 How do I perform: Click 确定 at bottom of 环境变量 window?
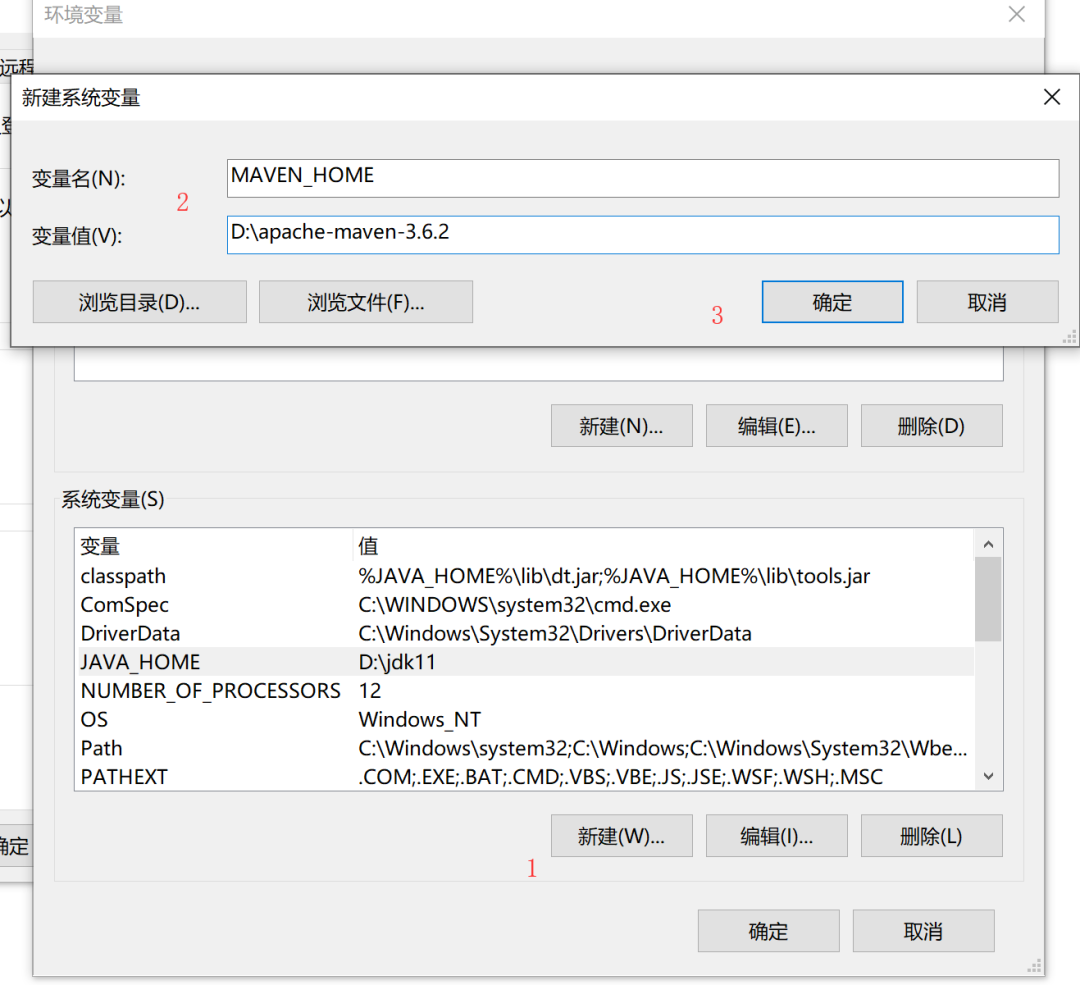click(x=768, y=931)
